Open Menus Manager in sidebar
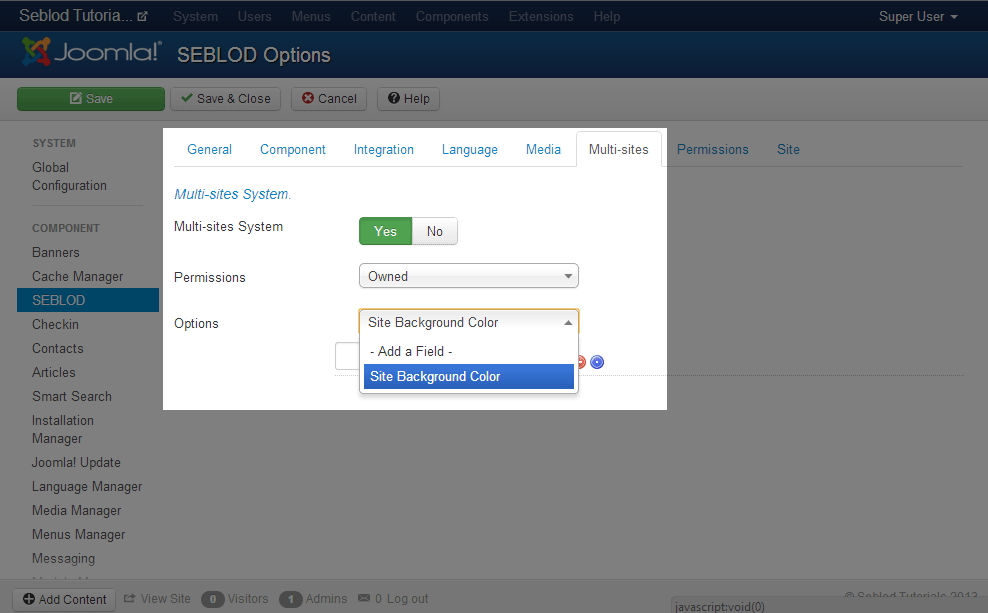The height and width of the screenshot is (613, 988). 79,534
